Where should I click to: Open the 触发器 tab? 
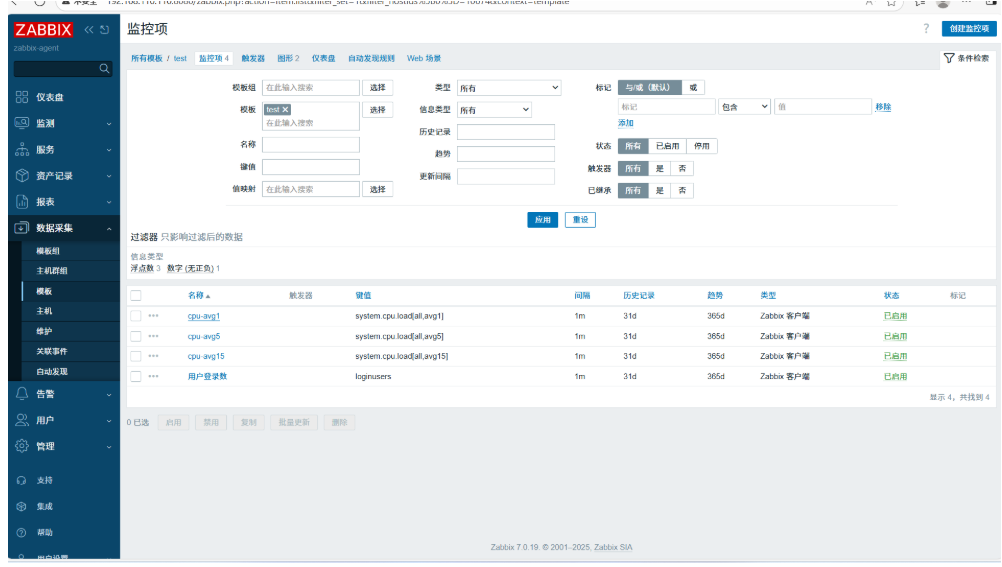[253, 58]
